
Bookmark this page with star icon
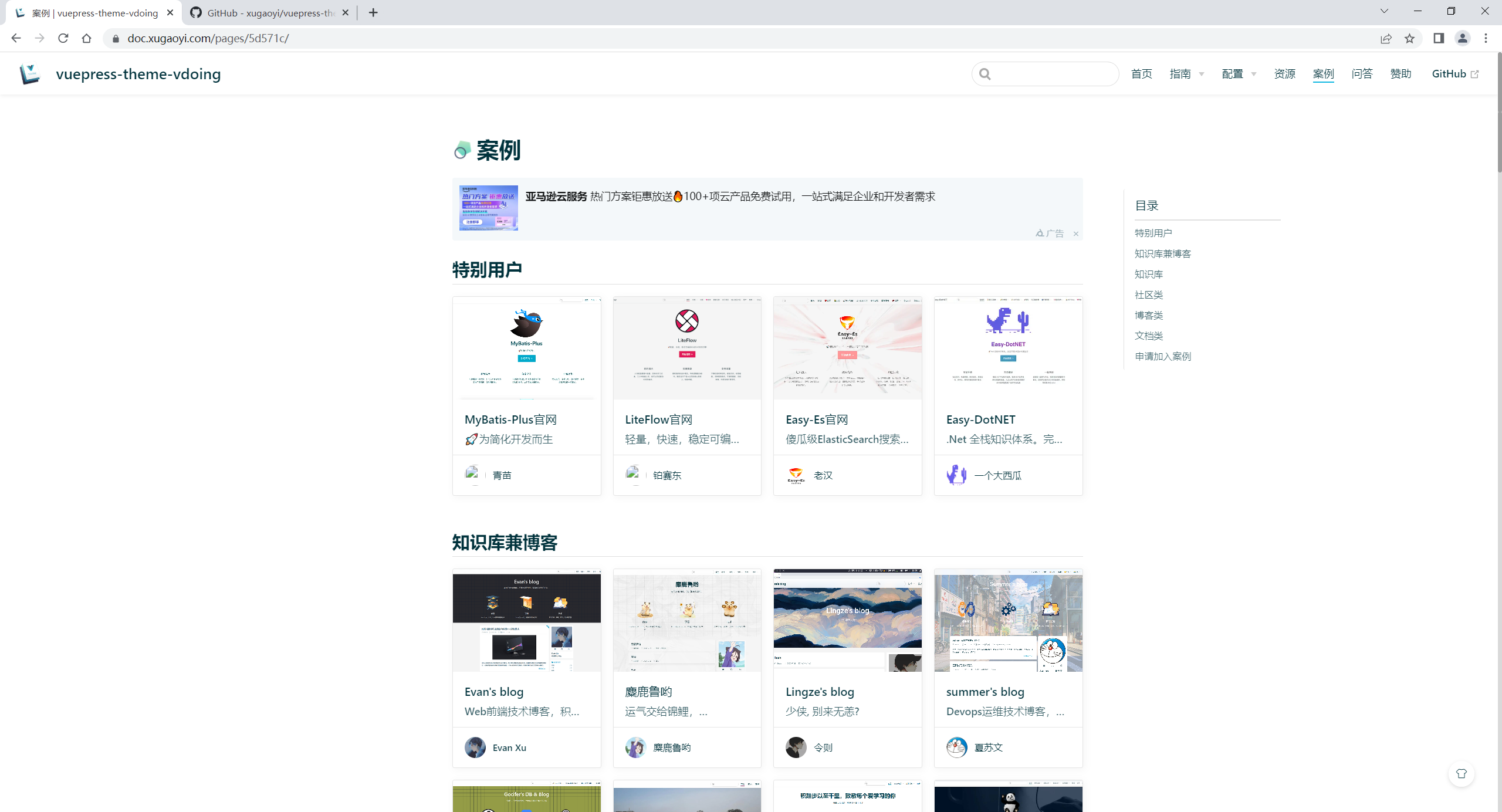[x=1409, y=39]
